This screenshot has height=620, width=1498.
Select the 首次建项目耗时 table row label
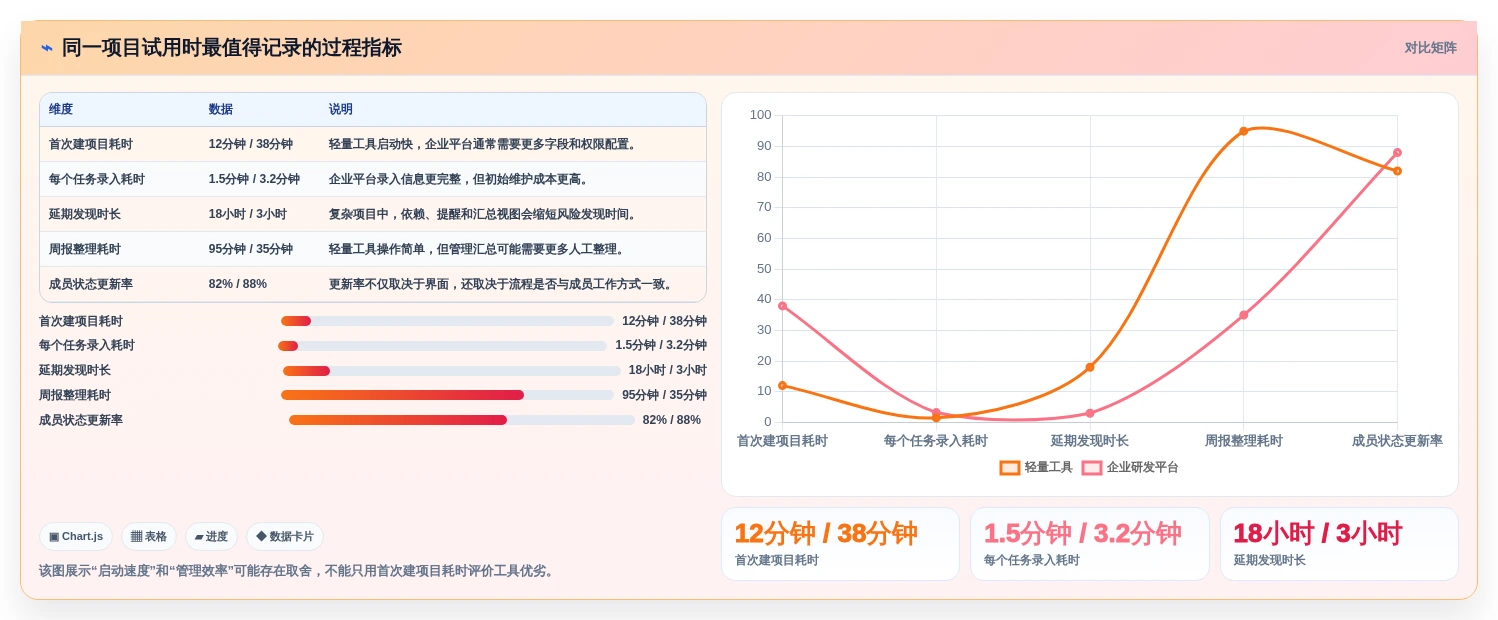point(91,144)
